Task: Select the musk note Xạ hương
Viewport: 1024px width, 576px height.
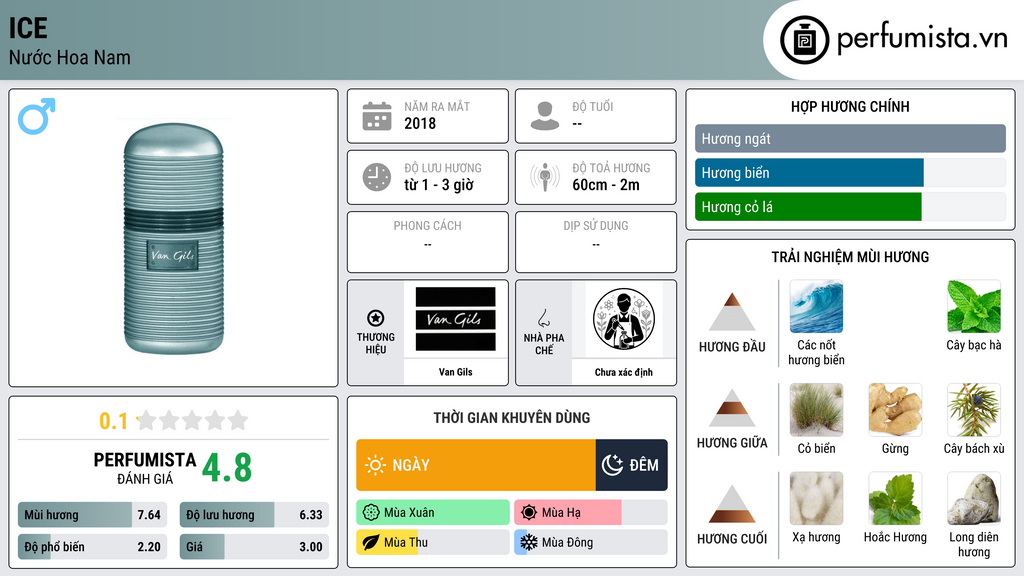Action: [x=816, y=498]
